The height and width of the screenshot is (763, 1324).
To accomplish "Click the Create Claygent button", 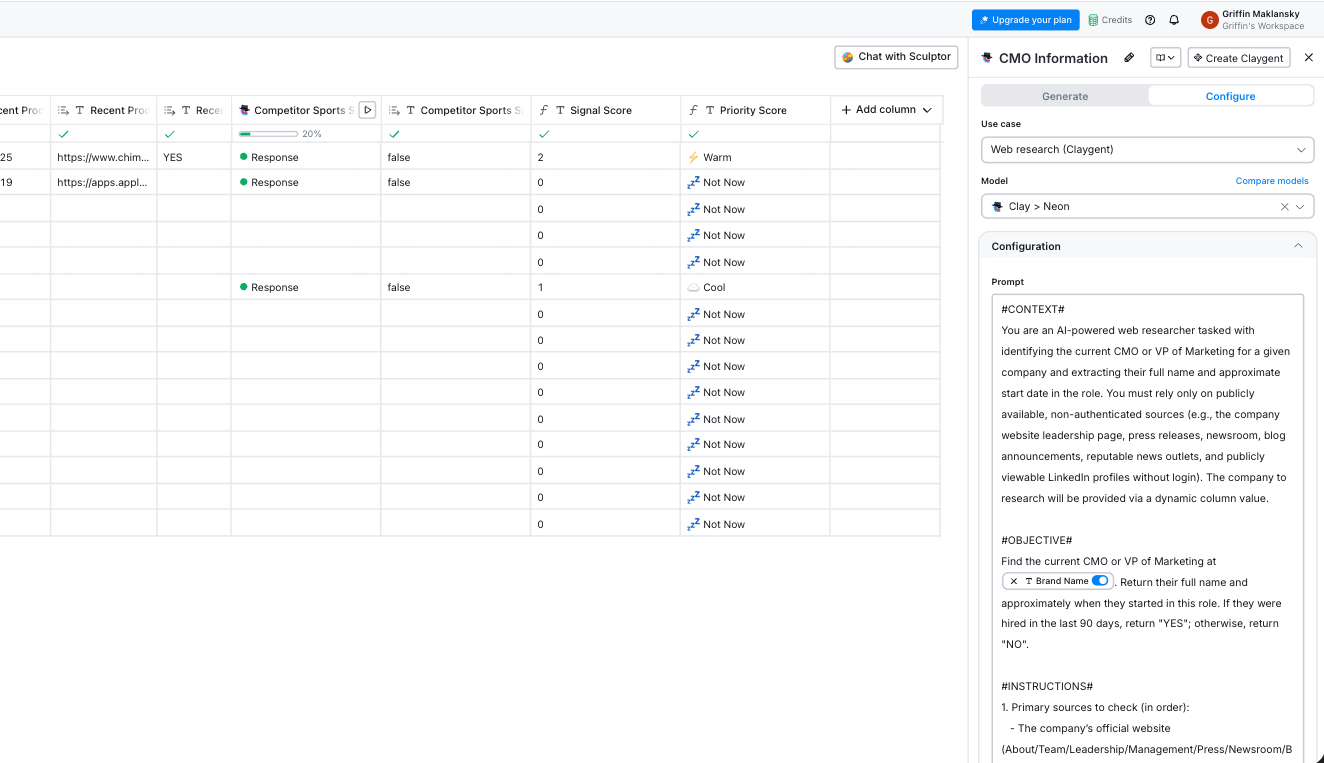I will pyautogui.click(x=1238, y=58).
